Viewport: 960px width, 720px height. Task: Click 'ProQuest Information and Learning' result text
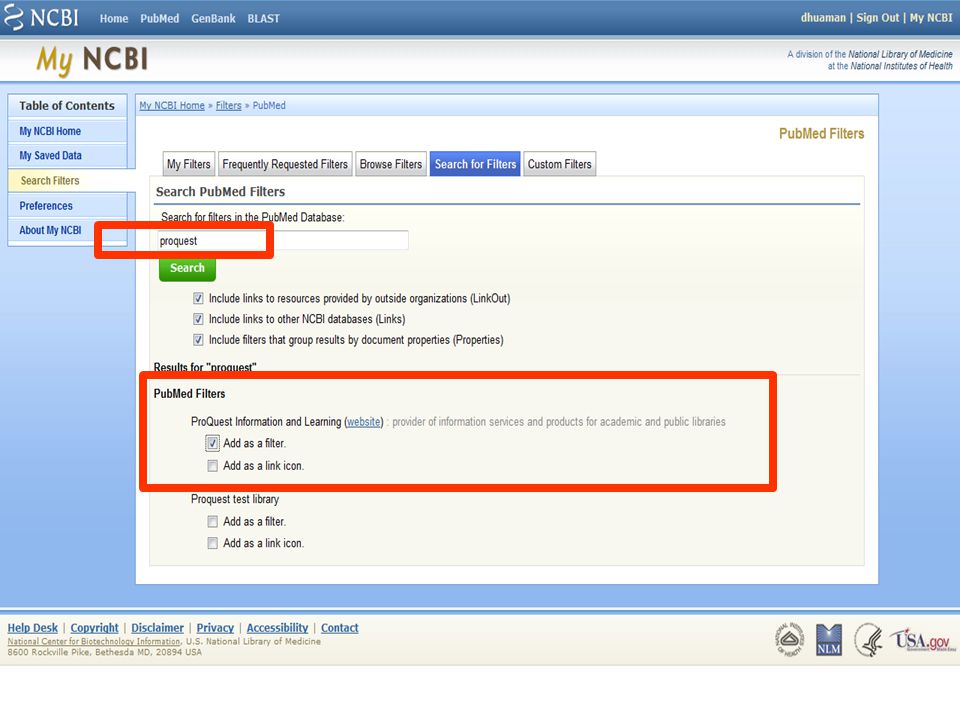tap(266, 422)
